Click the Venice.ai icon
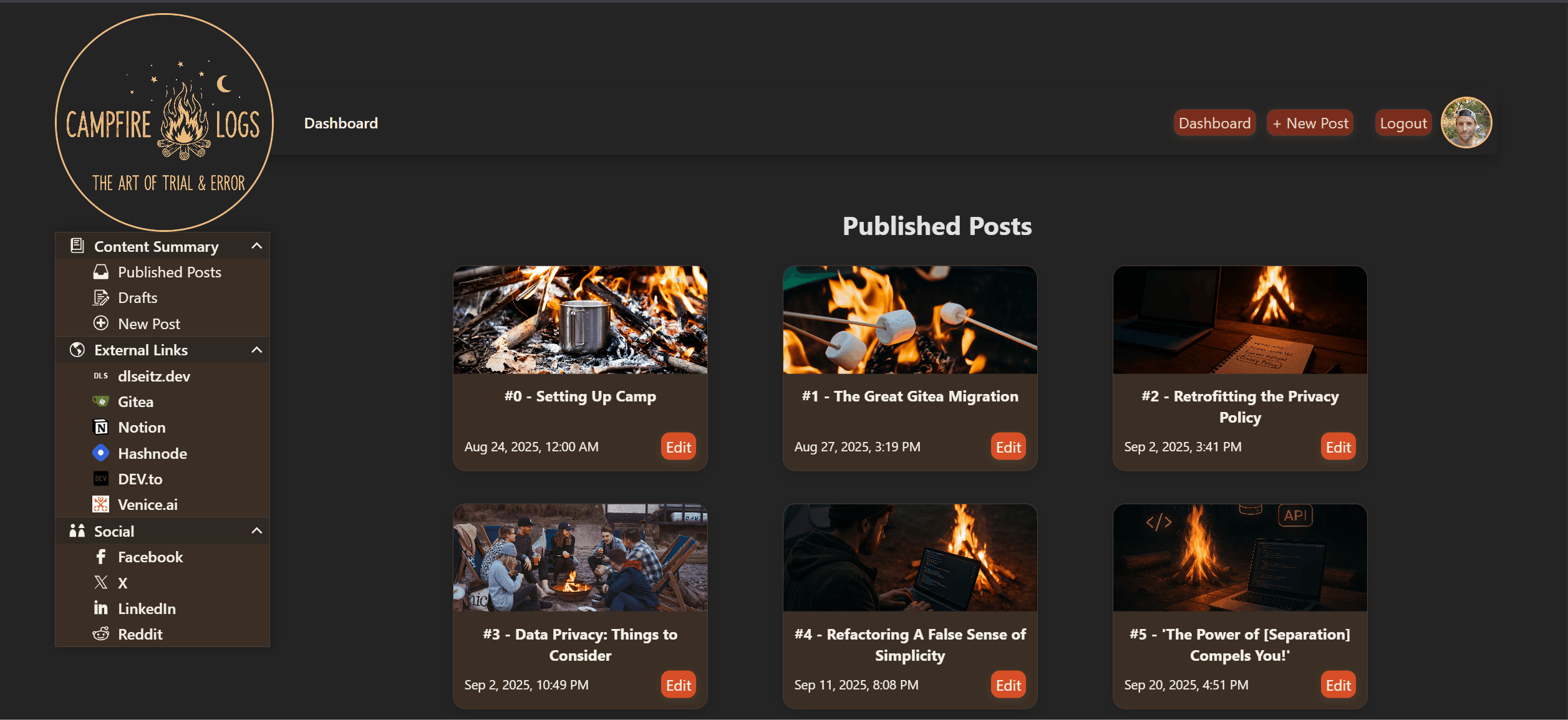 coord(101,504)
